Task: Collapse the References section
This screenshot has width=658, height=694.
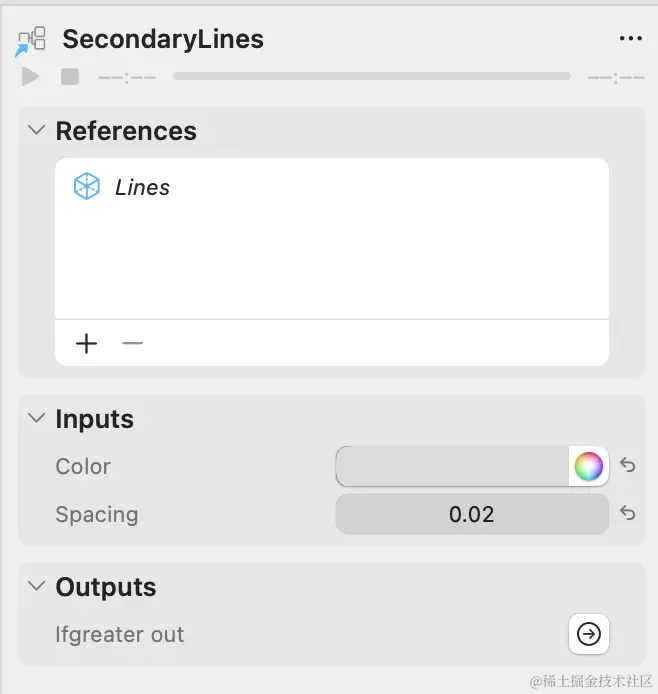Action: tap(37, 131)
